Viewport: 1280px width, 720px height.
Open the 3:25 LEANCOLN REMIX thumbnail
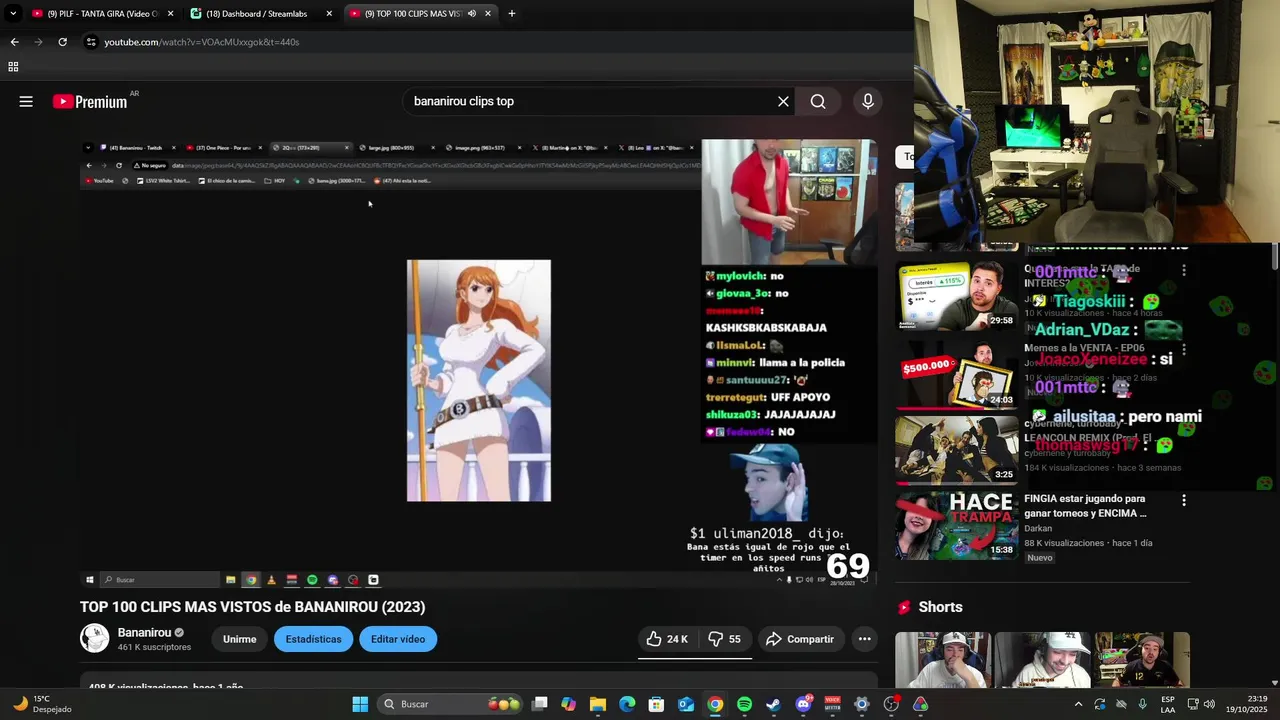(955, 450)
